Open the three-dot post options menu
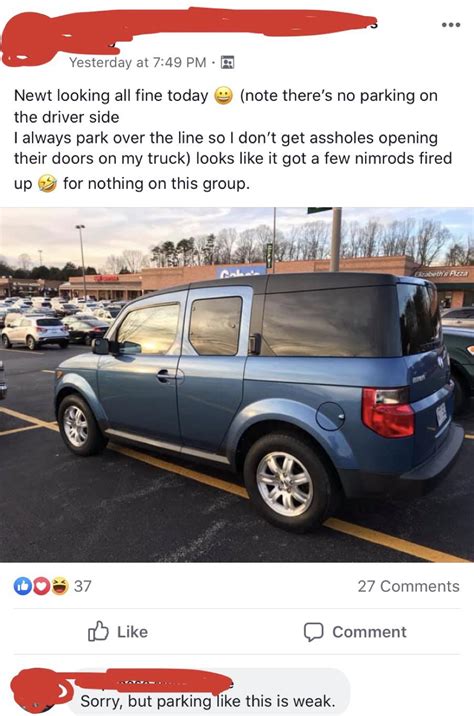 [x=451, y=25]
